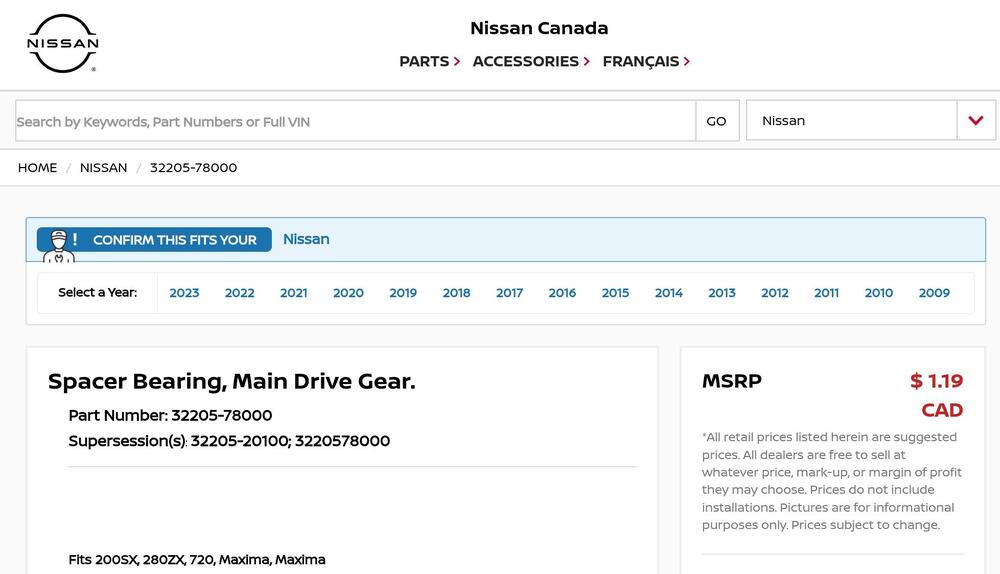The image size is (1000, 574).
Task: Open the ACCESSORIES menu
Action: [531, 61]
